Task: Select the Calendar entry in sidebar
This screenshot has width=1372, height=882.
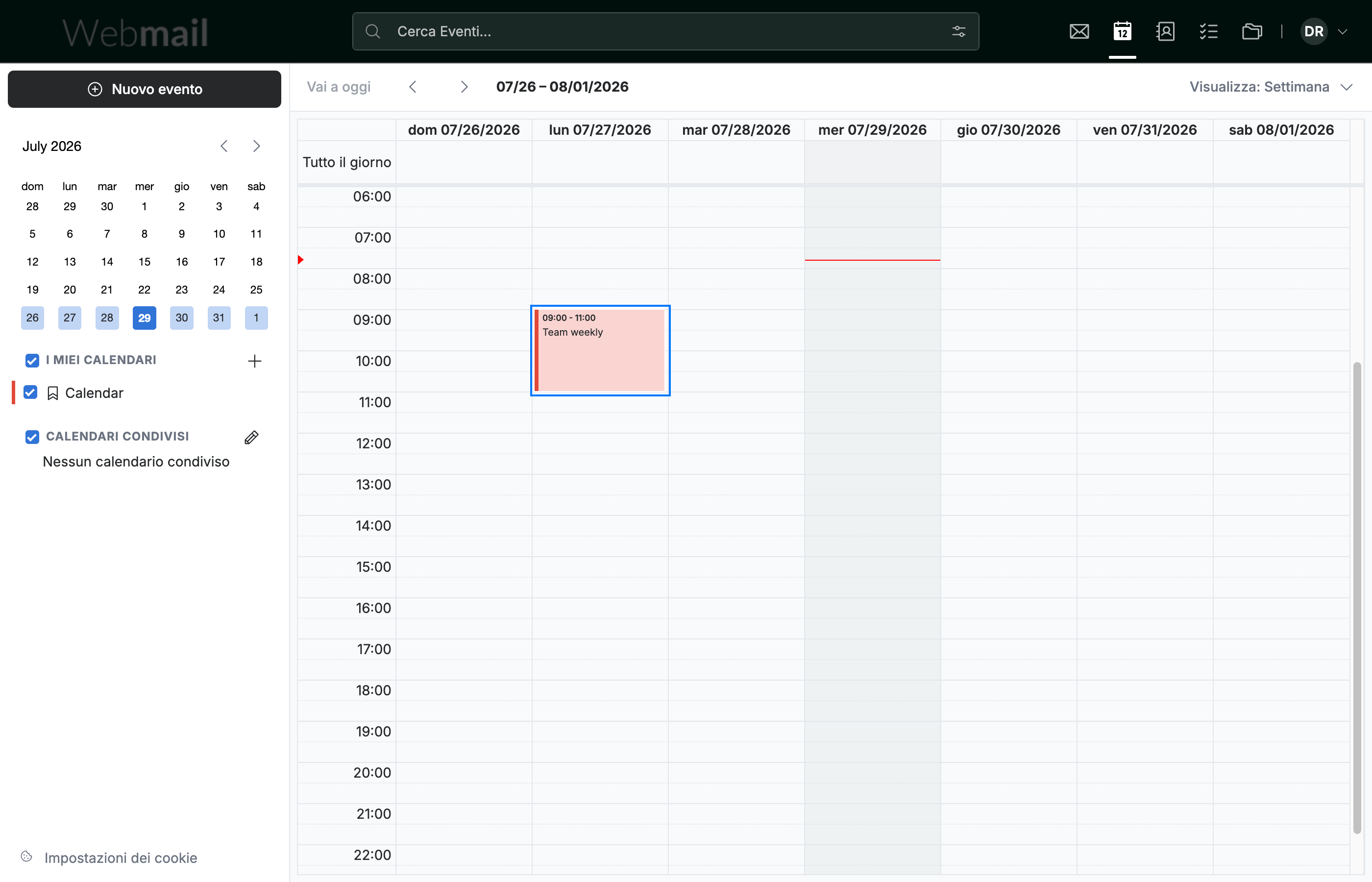Action: click(95, 393)
